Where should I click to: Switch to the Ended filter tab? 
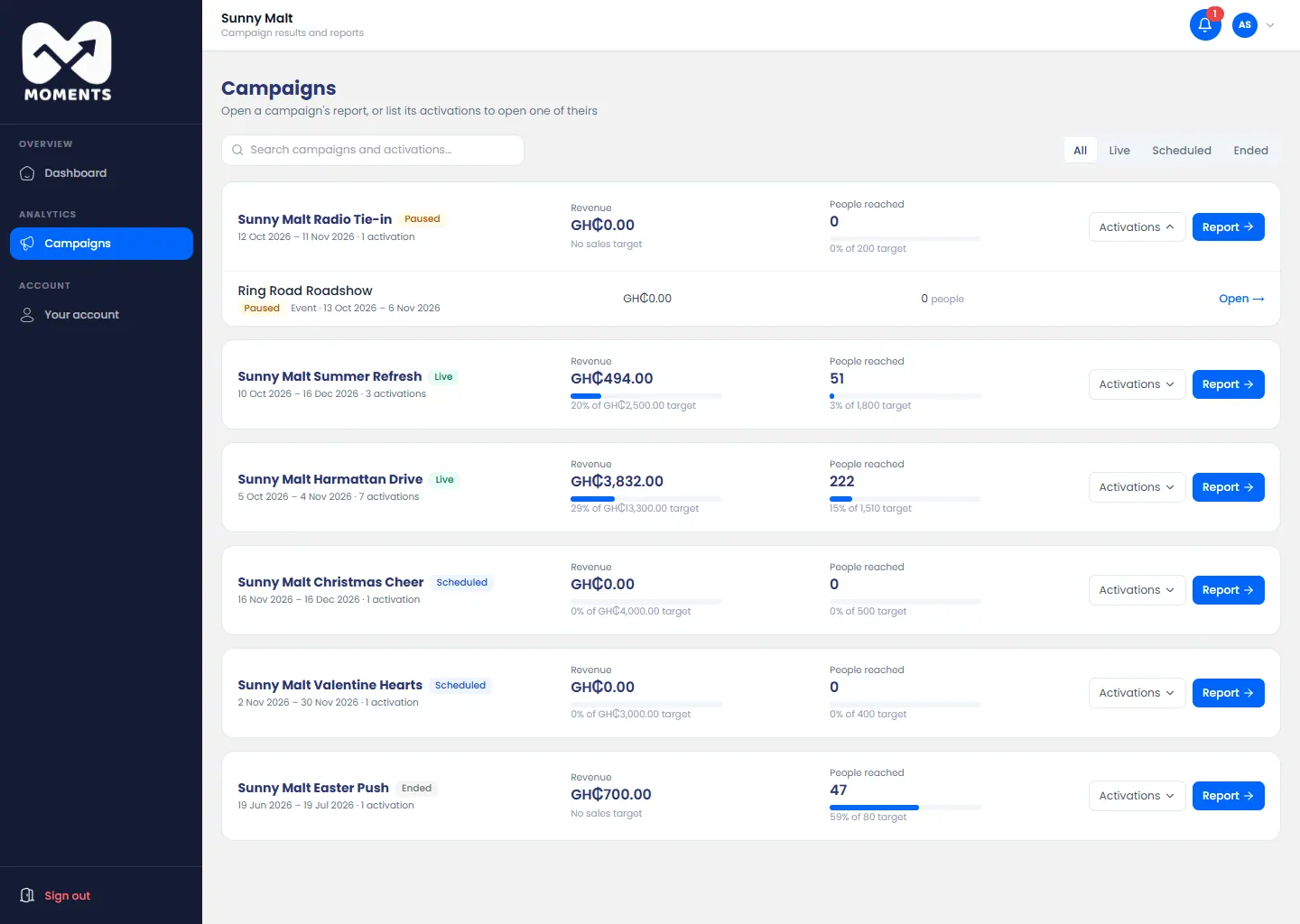(x=1250, y=151)
